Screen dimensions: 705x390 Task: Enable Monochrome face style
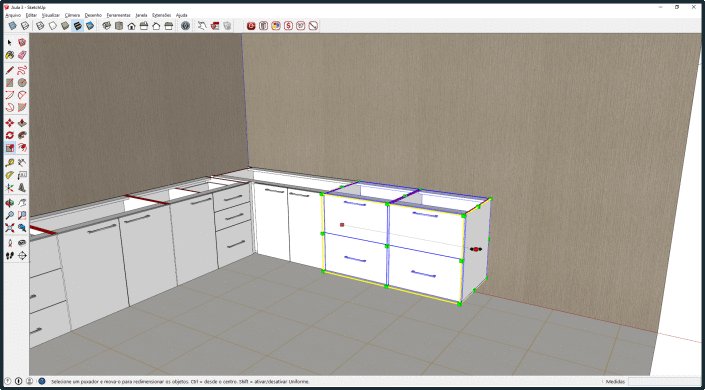[90, 26]
